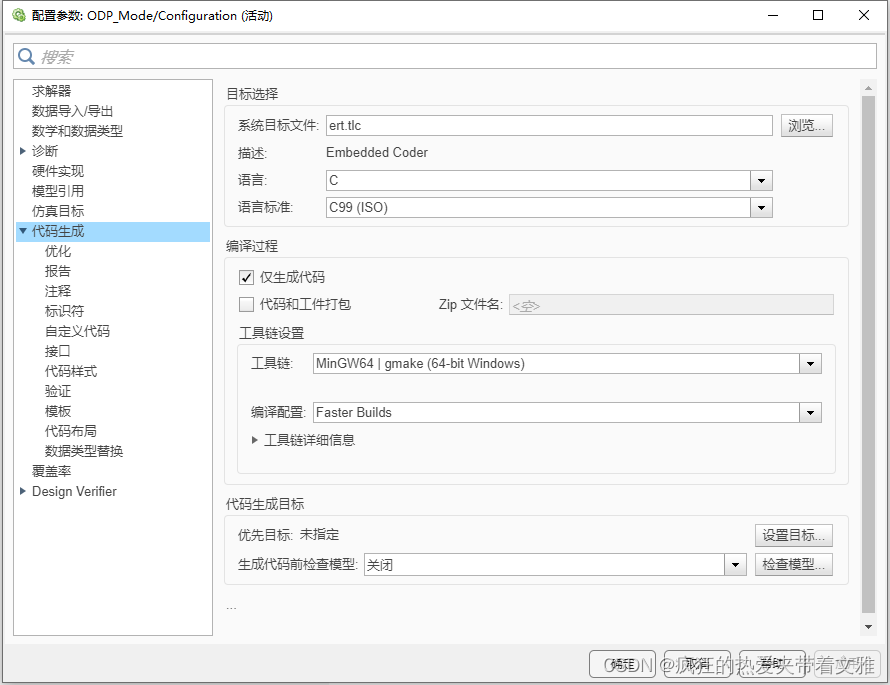Select 仿真目标 in the tree
Screen dimensions: 890x685
click(x=58, y=211)
